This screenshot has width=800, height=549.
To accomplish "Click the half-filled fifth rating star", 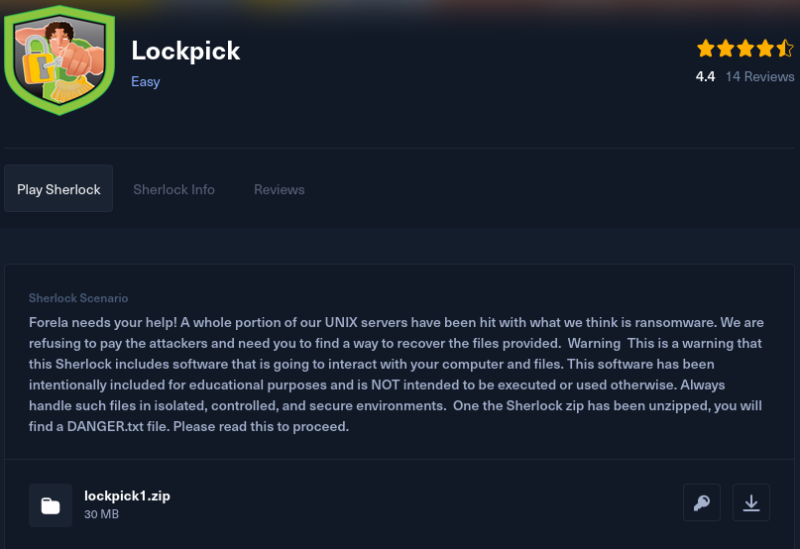I will tap(785, 48).
